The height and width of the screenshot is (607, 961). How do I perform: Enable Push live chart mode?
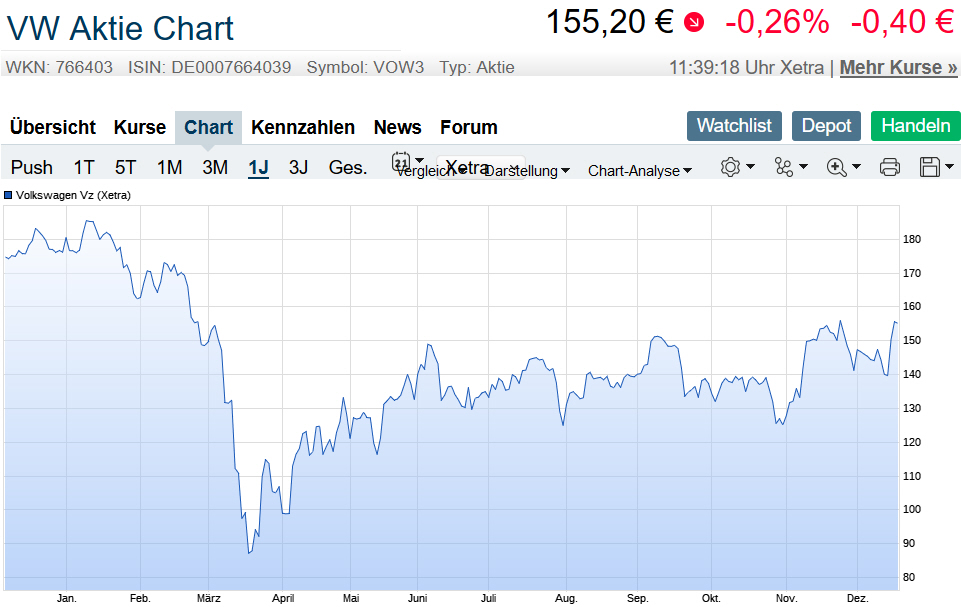coord(32,167)
